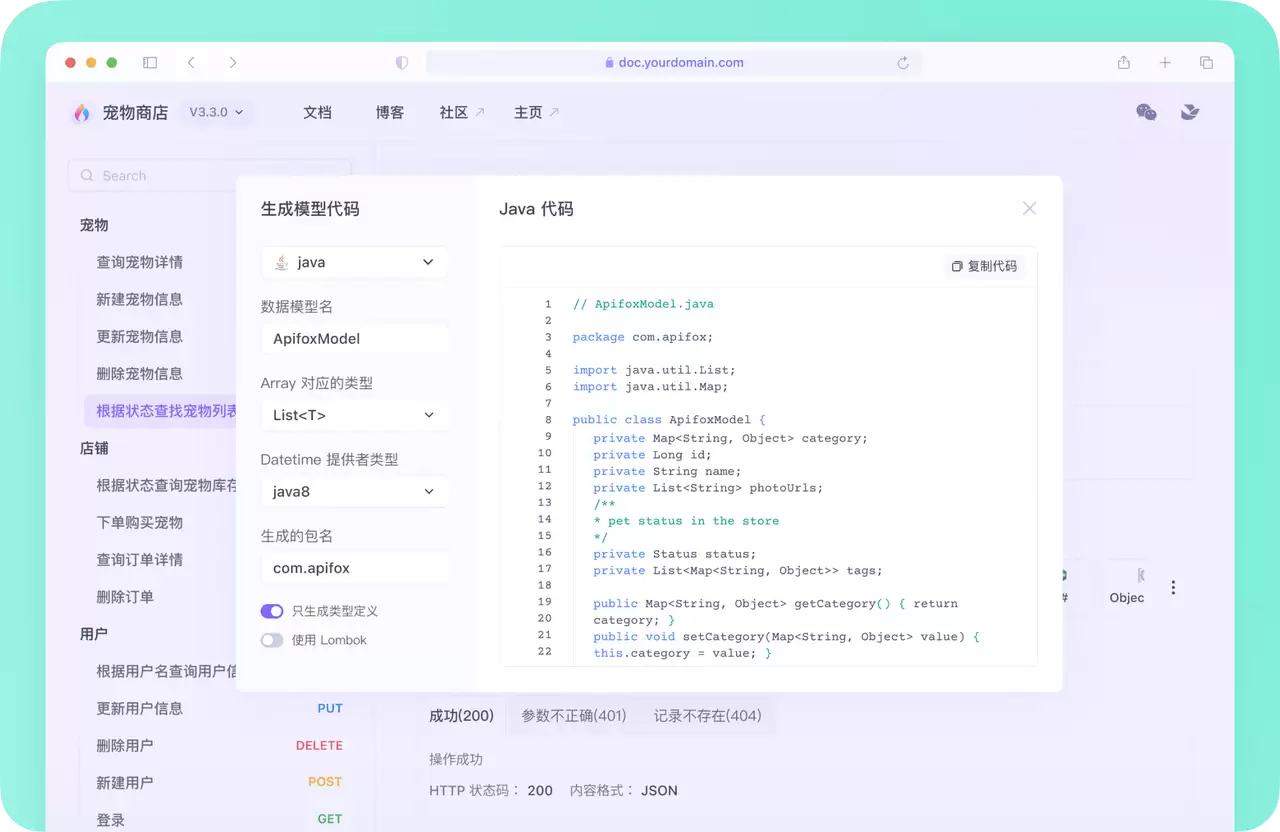Open 查询订单详情 in sidebar
1280x832 pixels.
coord(140,559)
